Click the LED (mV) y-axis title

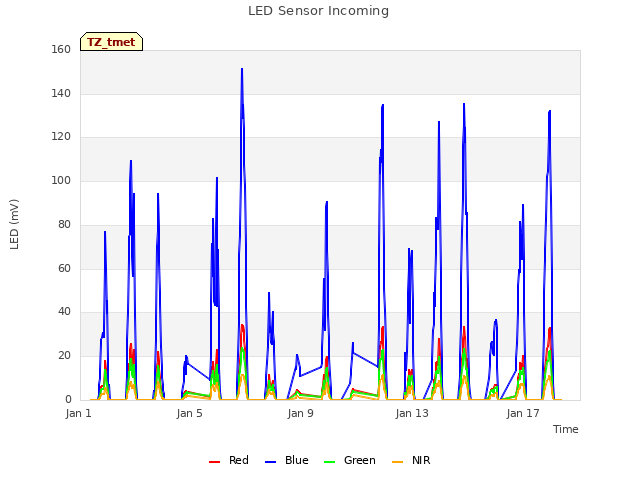click(14, 224)
